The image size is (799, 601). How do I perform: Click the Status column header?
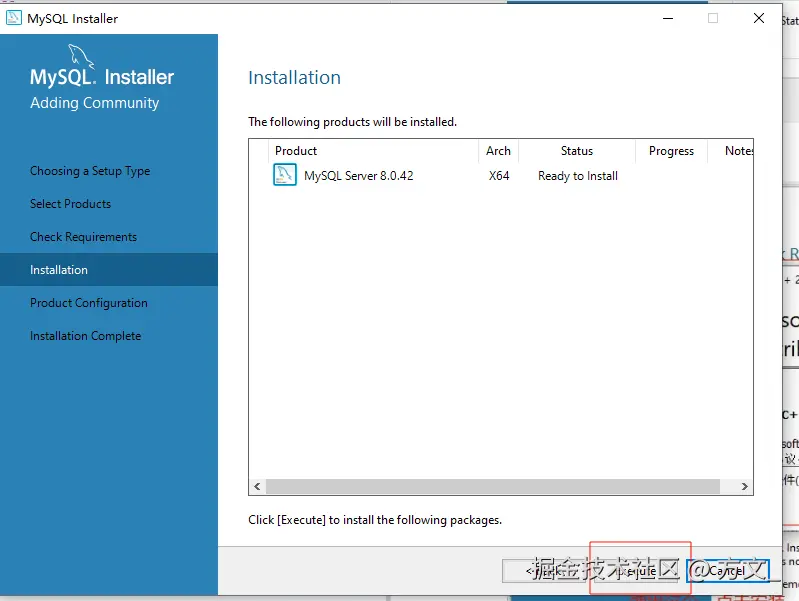(577, 151)
